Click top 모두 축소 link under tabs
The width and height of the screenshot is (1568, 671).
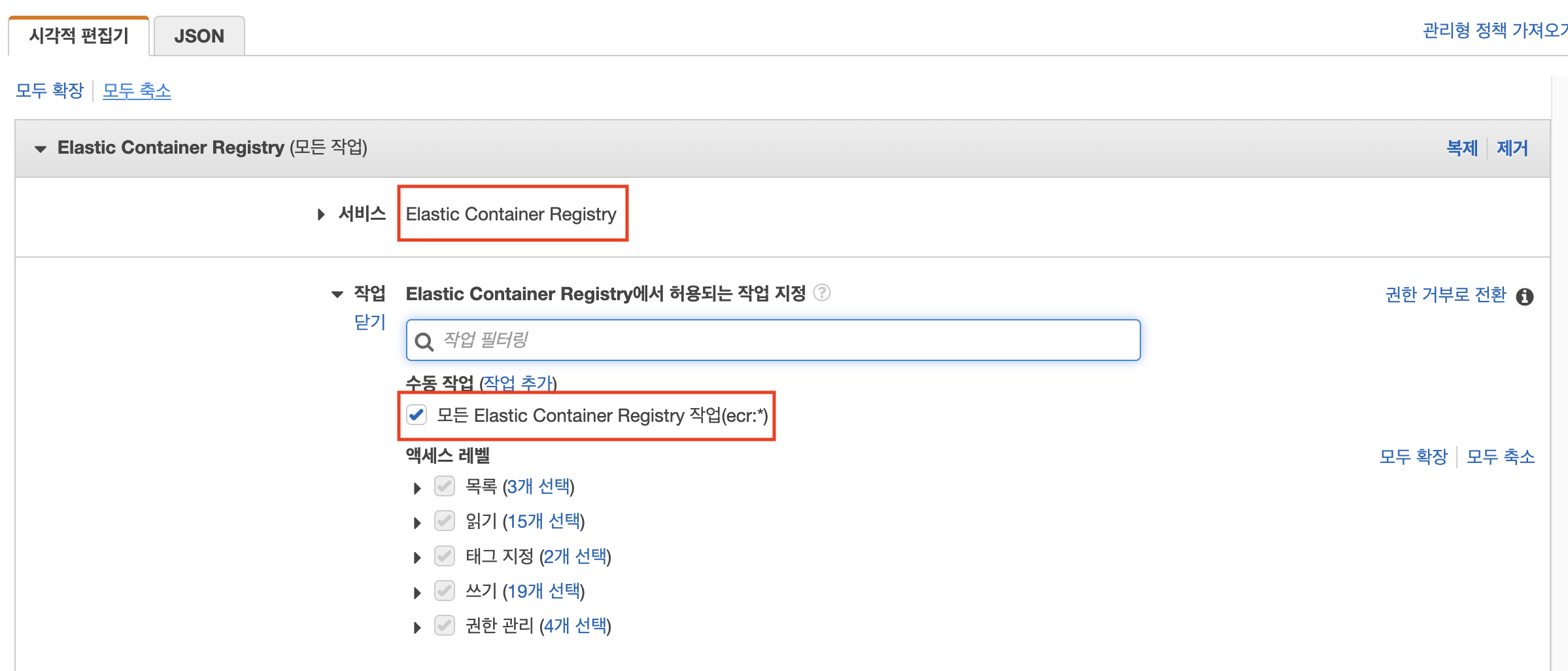[x=137, y=90]
